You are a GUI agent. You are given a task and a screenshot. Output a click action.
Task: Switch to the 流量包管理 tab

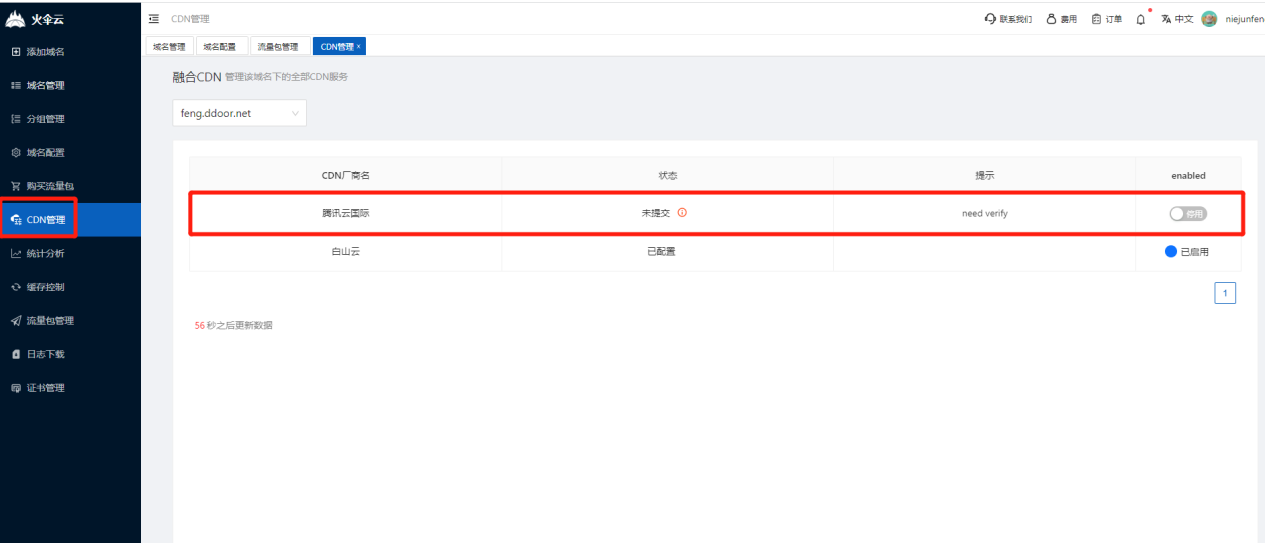[x=277, y=46]
